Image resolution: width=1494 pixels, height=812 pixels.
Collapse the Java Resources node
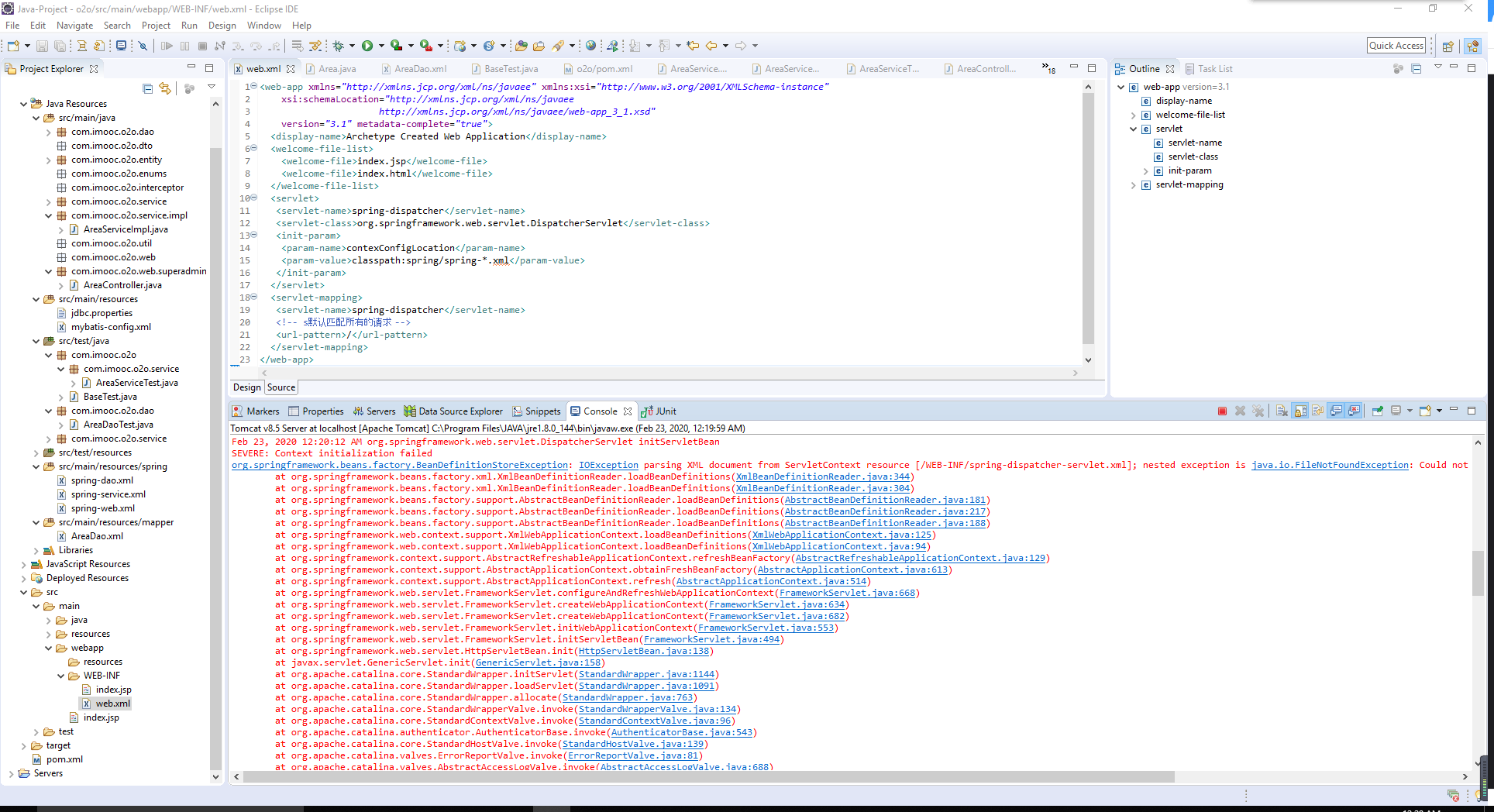point(23,104)
